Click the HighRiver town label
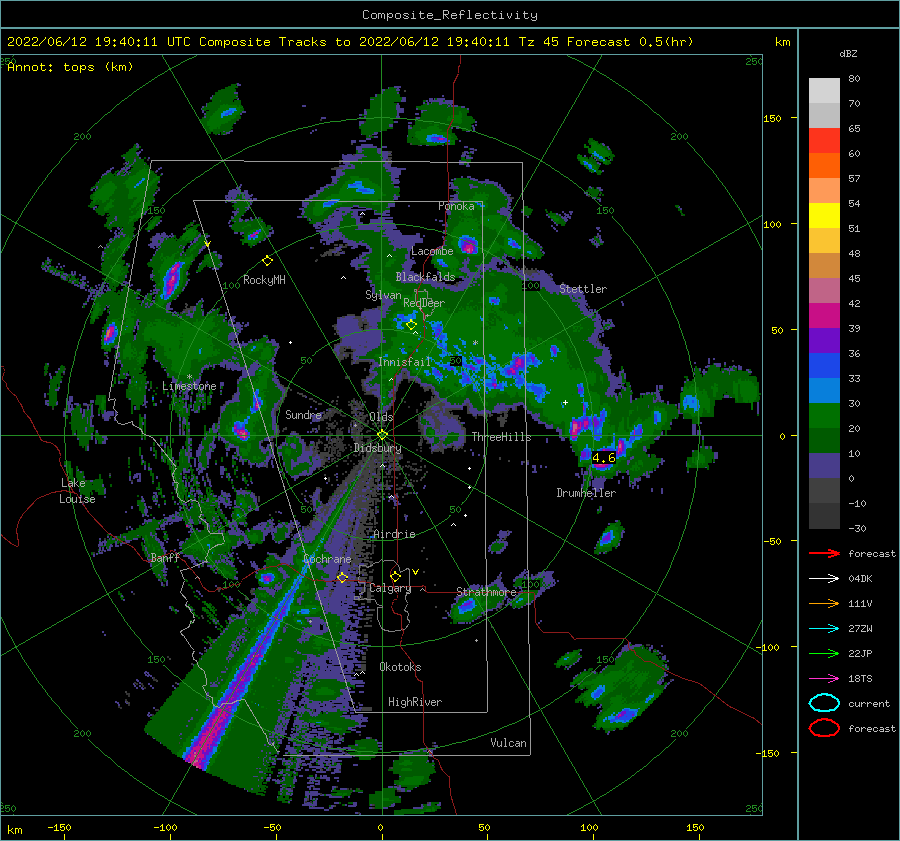 [x=415, y=702]
